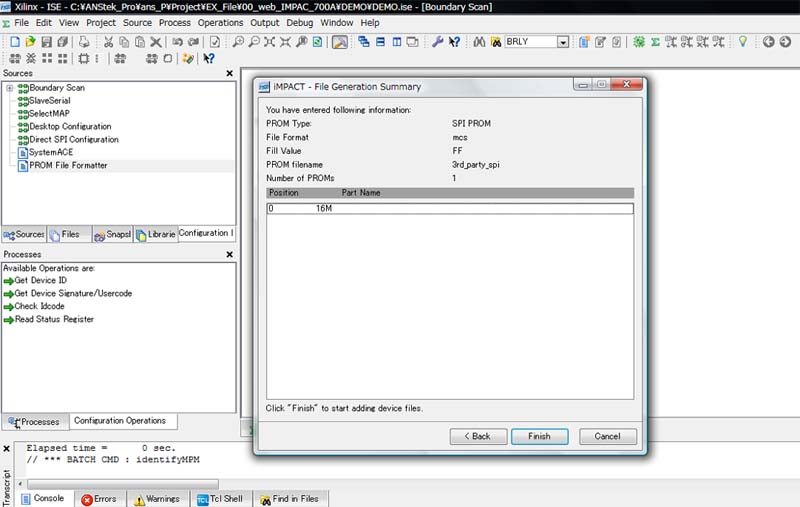Screen dimensions: 800x507
Task: Click the Find binoculars icon
Action: pos(479,42)
